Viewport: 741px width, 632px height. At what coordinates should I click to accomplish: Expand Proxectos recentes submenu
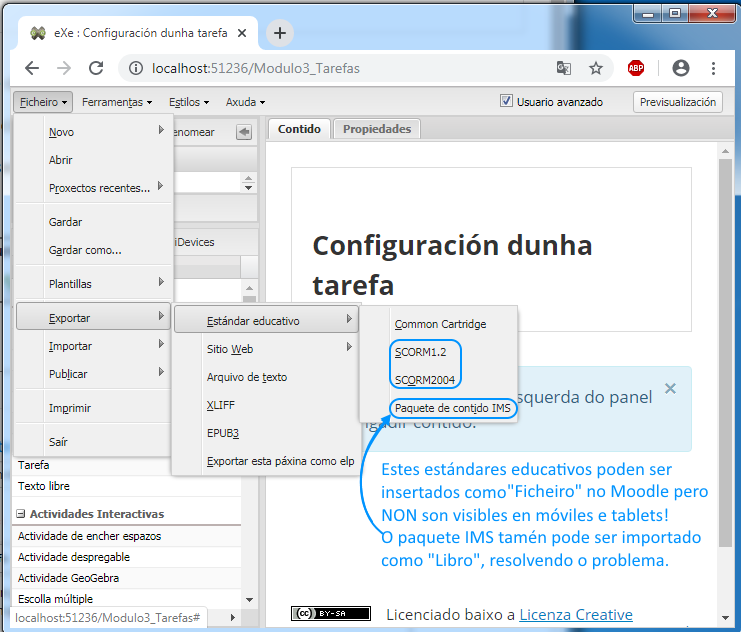(x=93, y=188)
